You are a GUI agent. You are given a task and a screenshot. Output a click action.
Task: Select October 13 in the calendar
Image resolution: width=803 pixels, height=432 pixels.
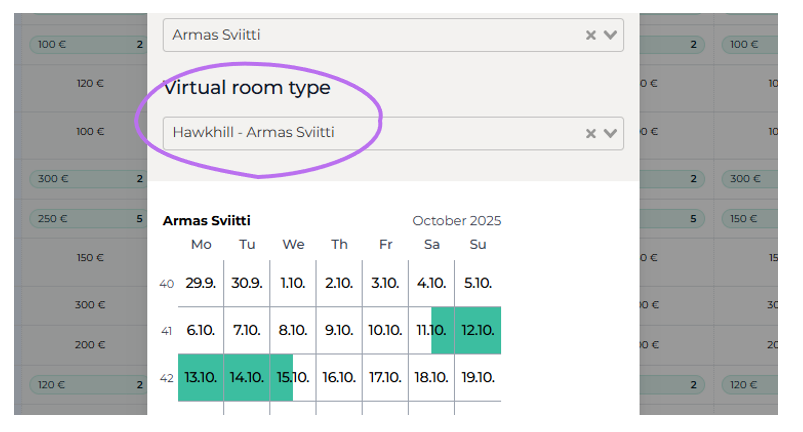click(x=201, y=378)
